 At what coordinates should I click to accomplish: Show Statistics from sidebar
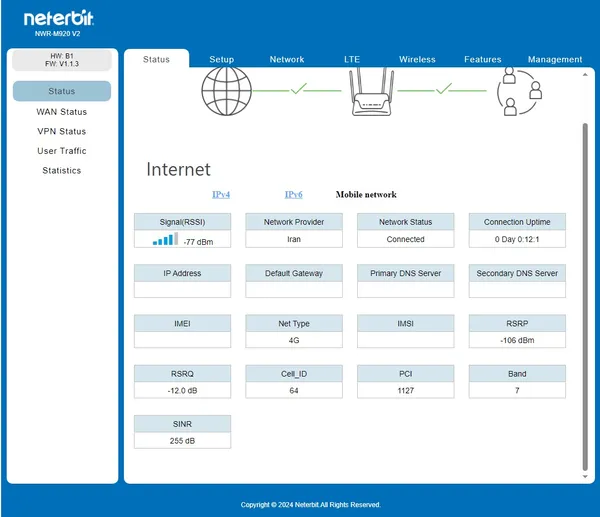tap(62, 170)
